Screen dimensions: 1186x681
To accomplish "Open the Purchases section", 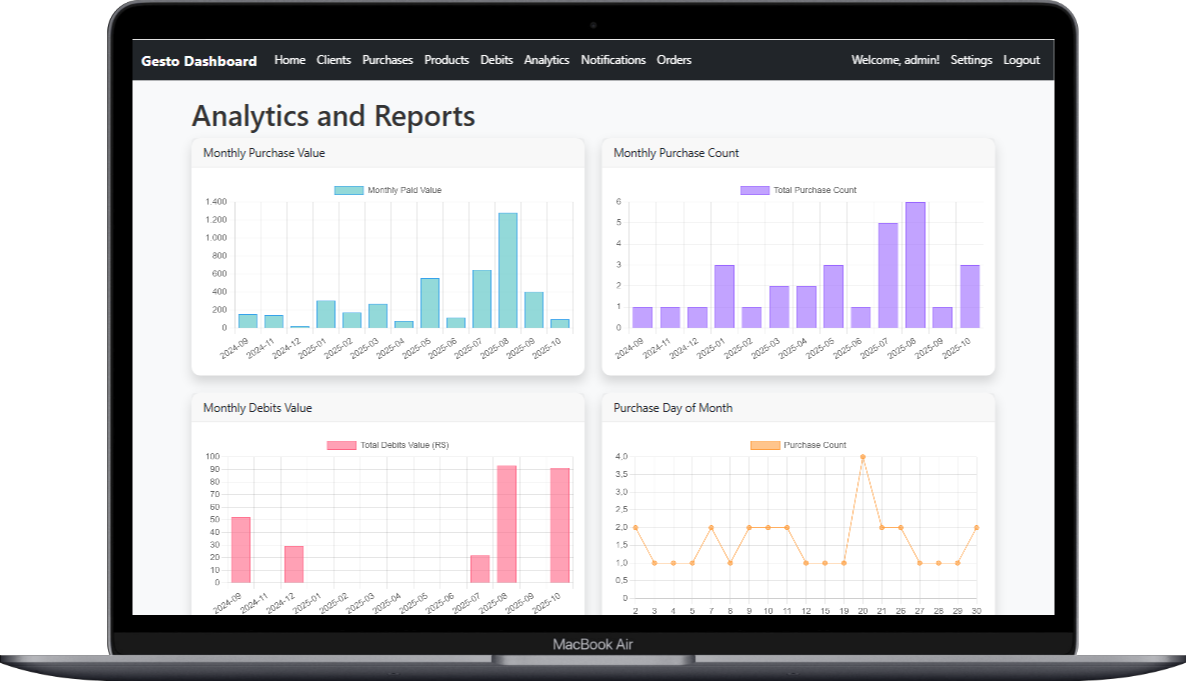I will (x=387, y=60).
